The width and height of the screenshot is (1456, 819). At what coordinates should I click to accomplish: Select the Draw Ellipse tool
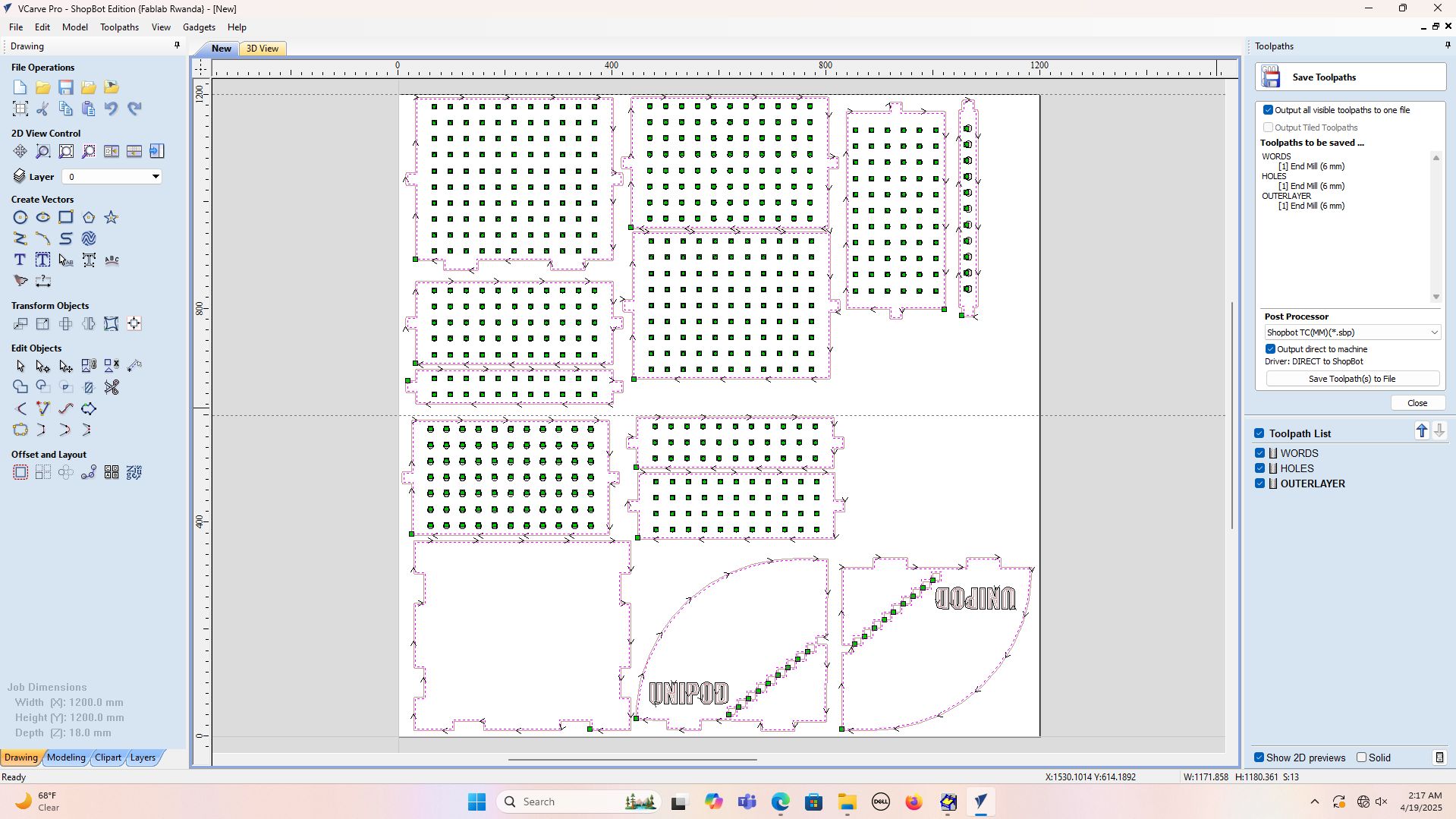(x=43, y=218)
